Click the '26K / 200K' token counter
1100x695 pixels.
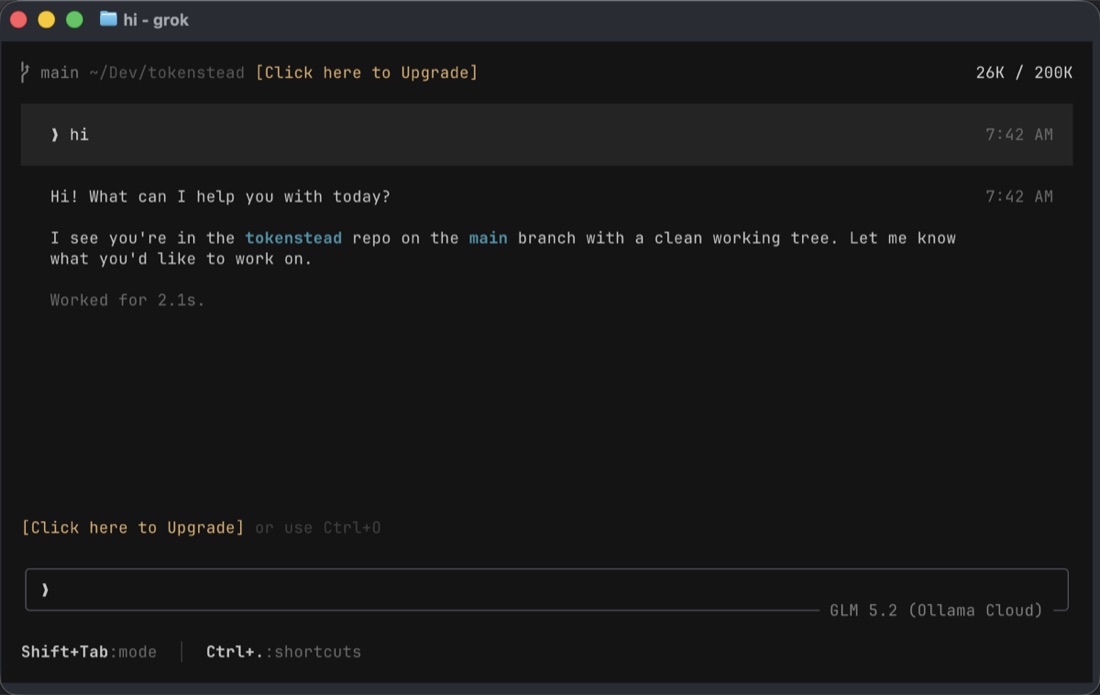1024,73
